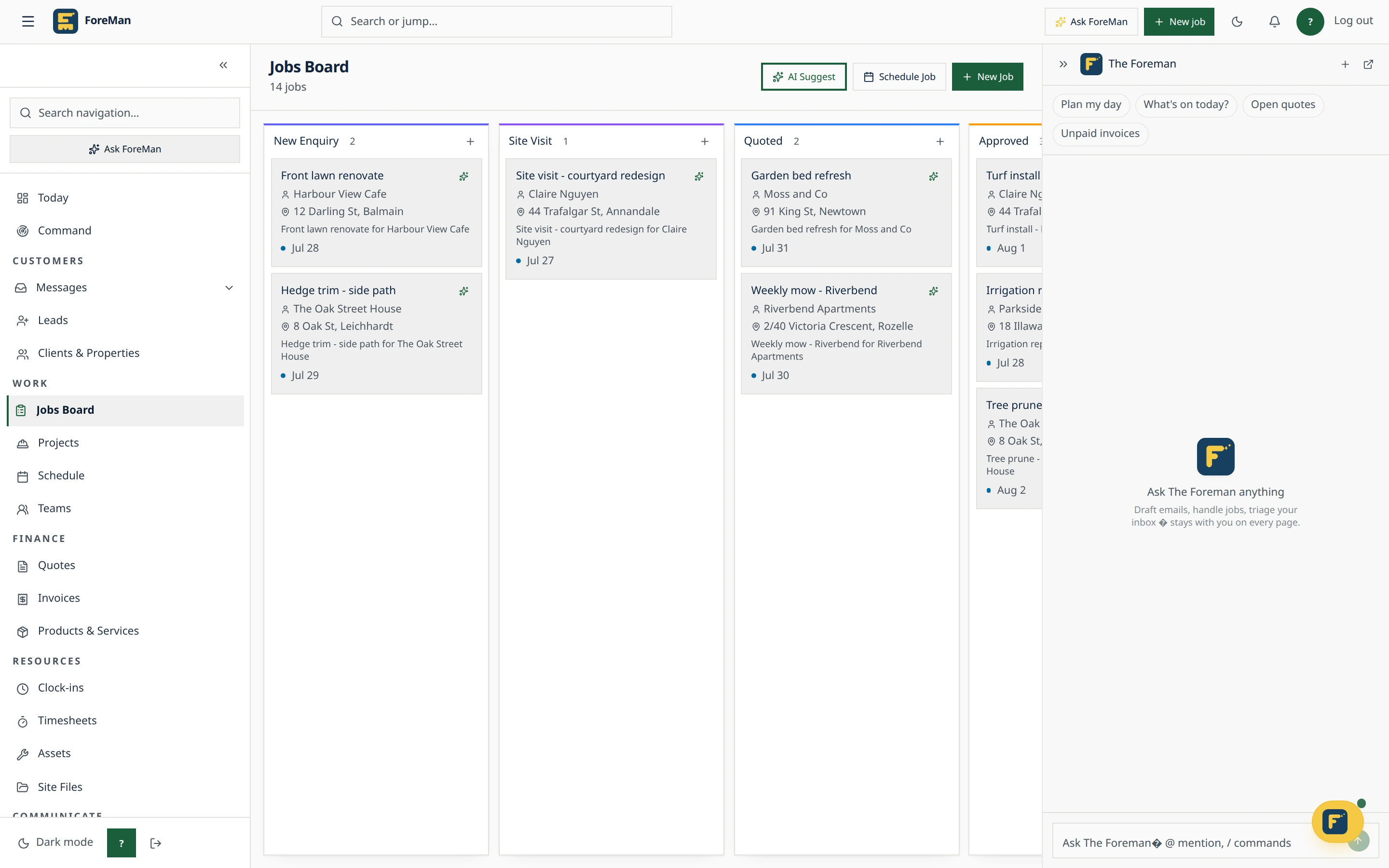Click Schedule Job button
1389x868 pixels.
(899, 77)
